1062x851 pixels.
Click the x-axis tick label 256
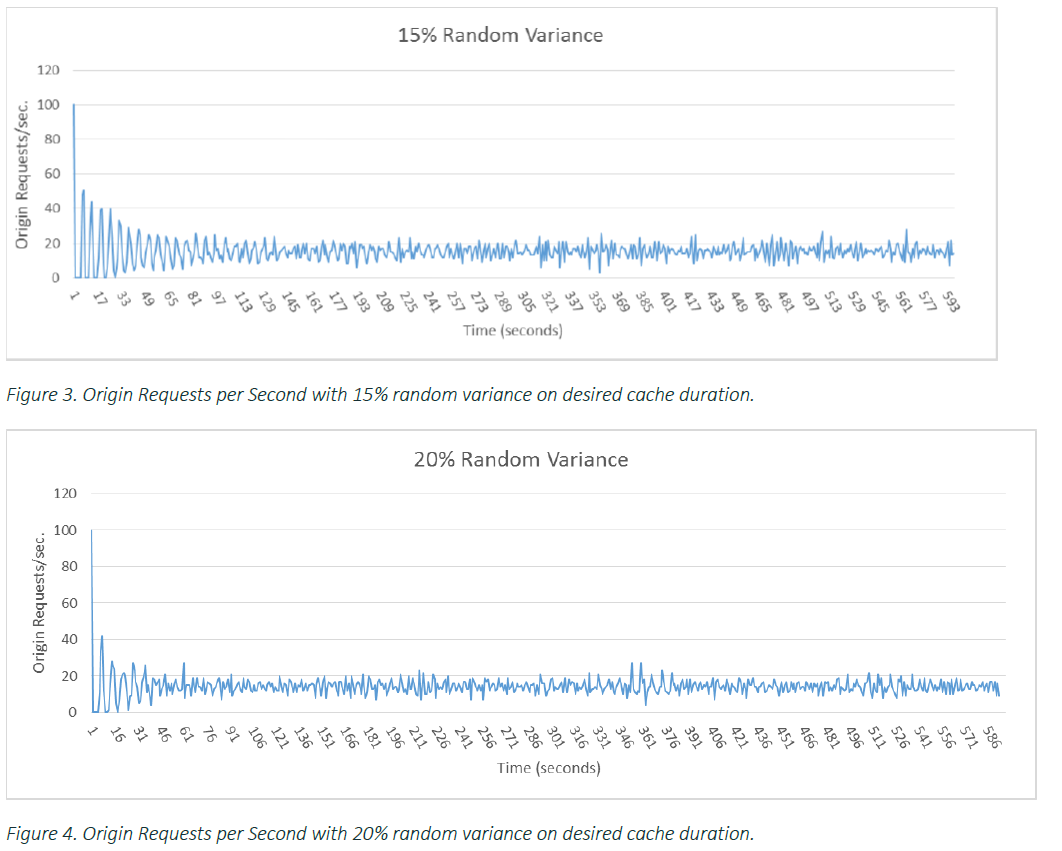click(486, 738)
